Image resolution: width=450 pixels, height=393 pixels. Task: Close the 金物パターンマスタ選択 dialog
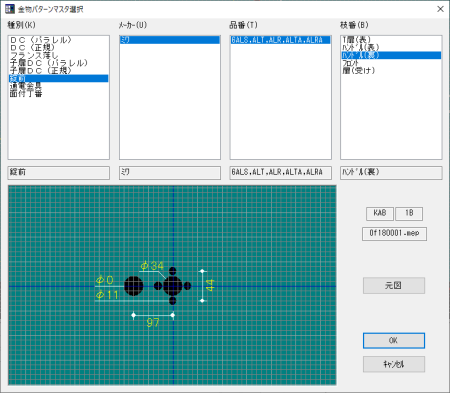(x=440, y=9)
